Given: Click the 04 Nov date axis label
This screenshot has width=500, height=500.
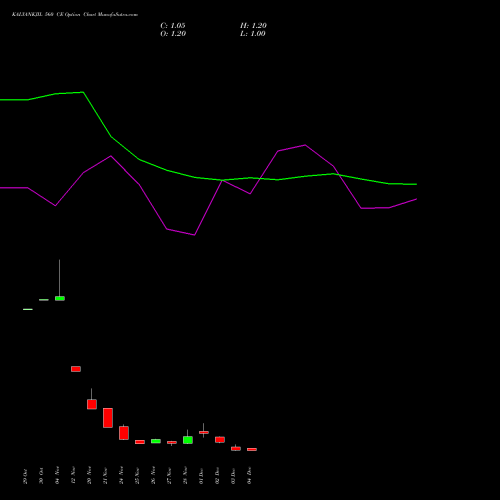Looking at the screenshot, I should [58, 475].
